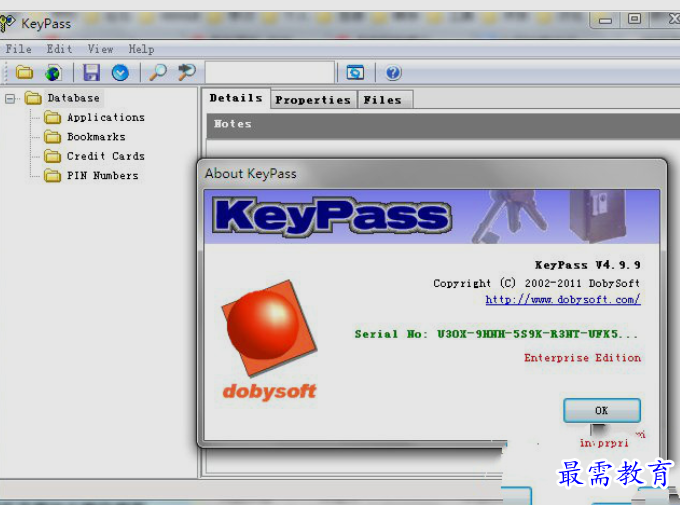Click the blue window screenshot toolbar icon
The image size is (680, 505).
tap(355, 72)
